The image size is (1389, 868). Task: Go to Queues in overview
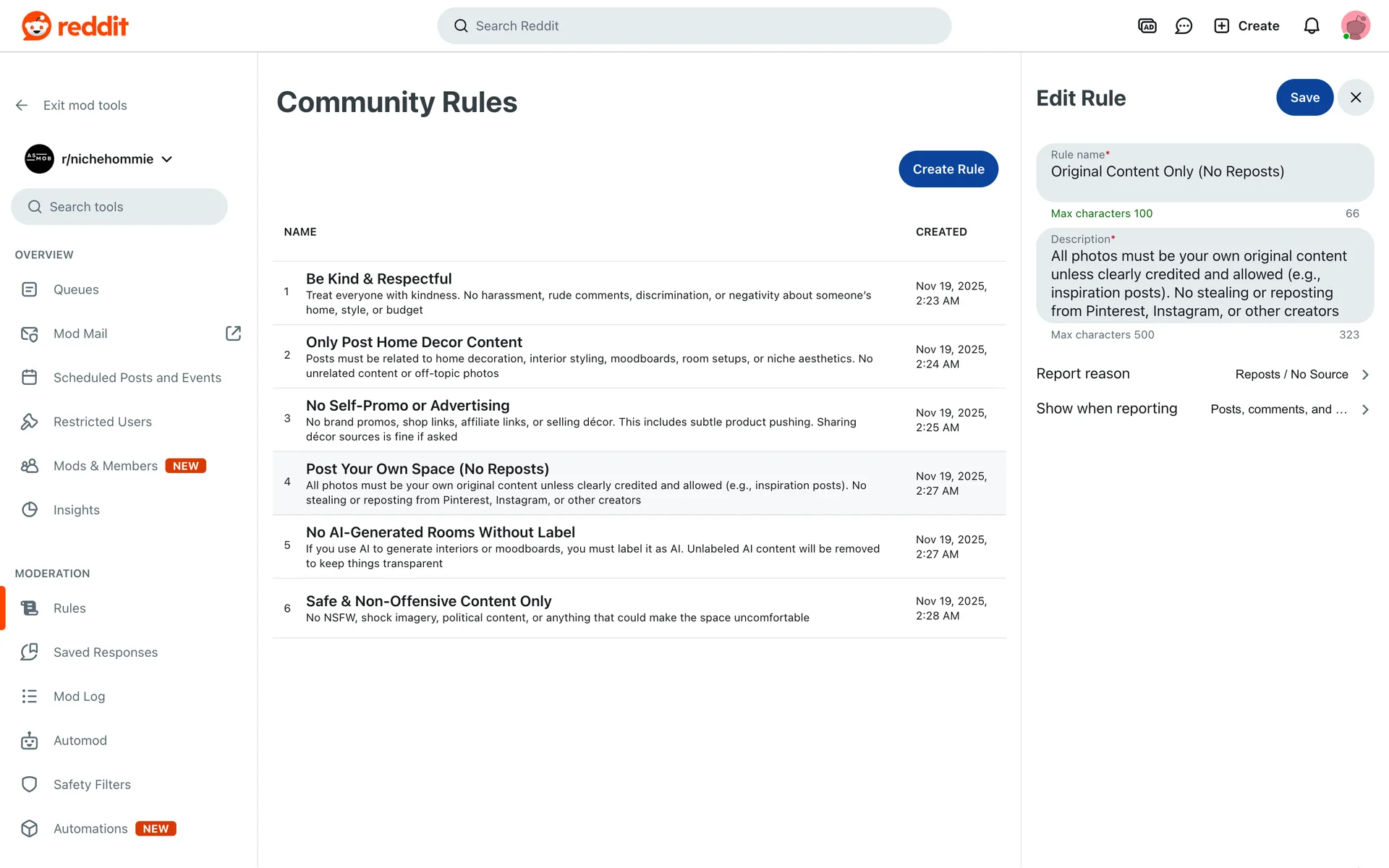(76, 289)
